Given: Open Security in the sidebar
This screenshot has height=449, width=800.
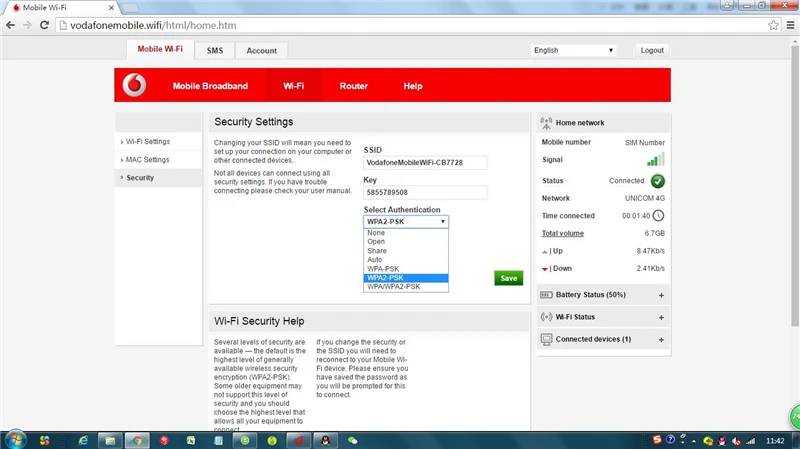Looking at the screenshot, I should [x=158, y=178].
